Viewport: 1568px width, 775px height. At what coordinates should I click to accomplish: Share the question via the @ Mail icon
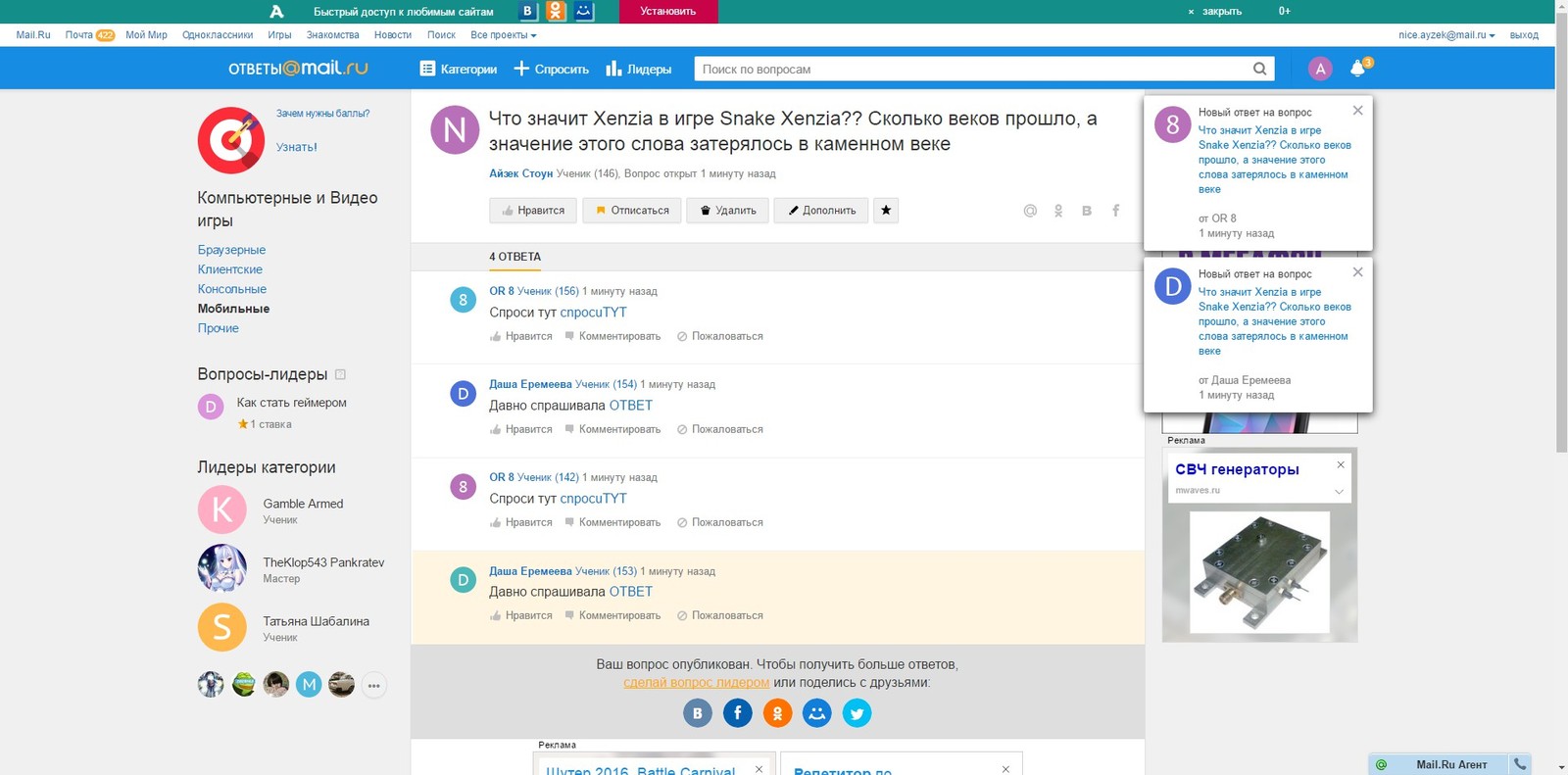tap(1030, 211)
